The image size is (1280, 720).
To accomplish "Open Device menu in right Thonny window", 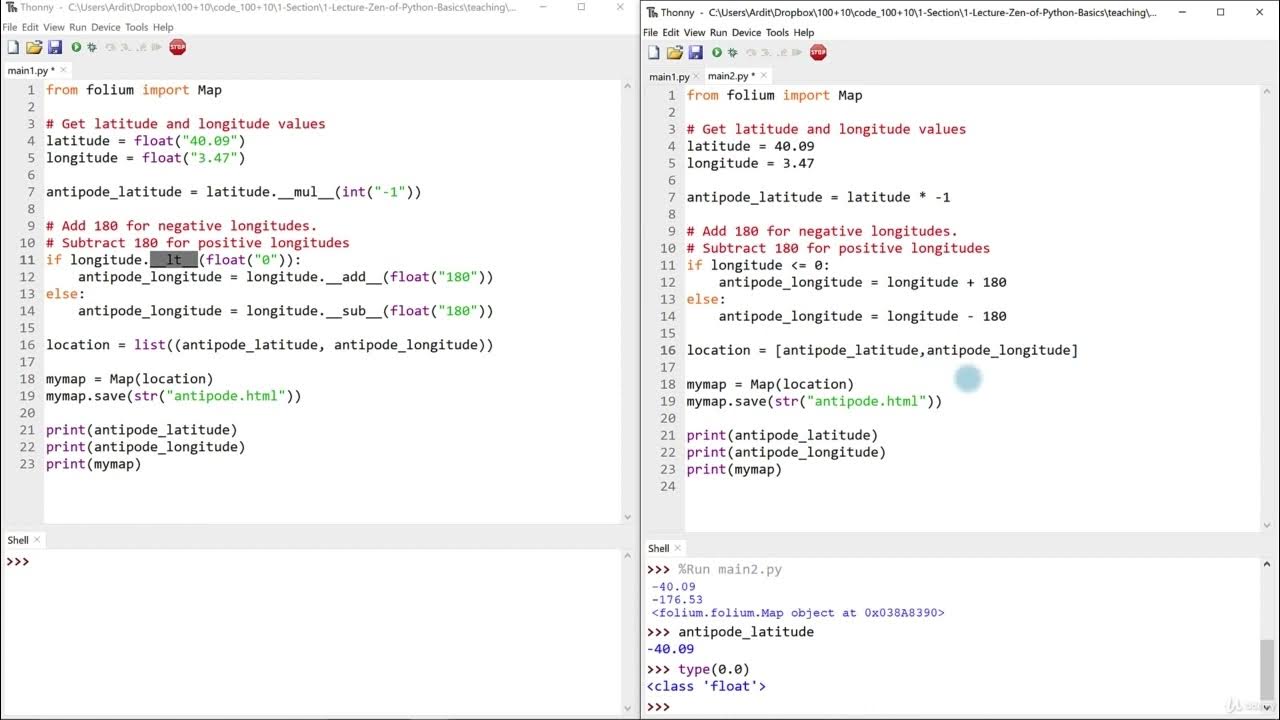I will coord(746,33).
